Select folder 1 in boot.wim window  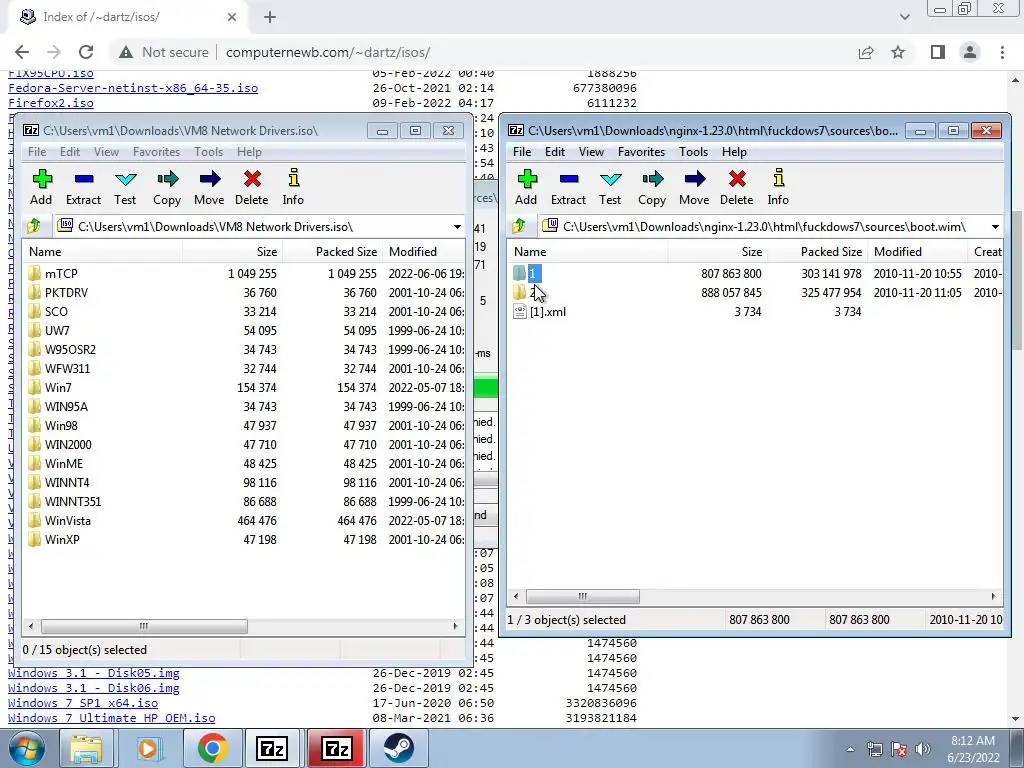click(532, 274)
